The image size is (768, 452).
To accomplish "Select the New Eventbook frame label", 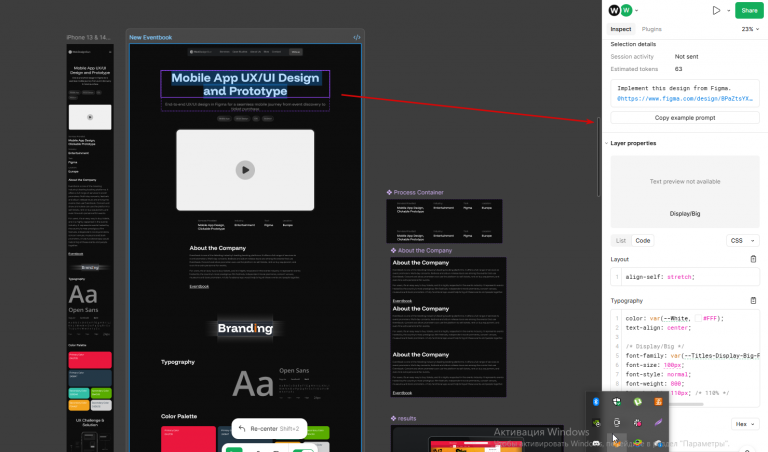I will pos(150,37).
